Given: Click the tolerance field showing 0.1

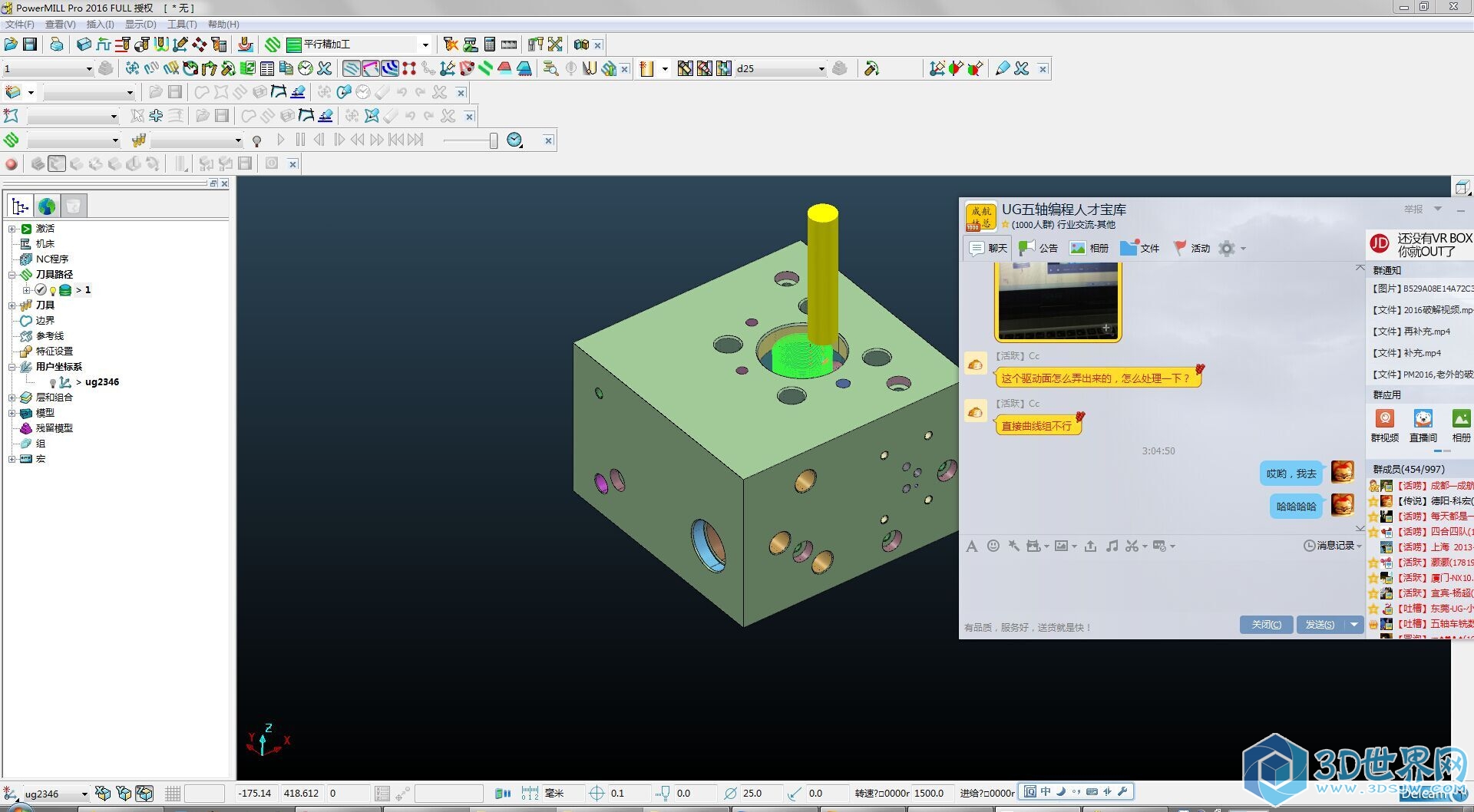Looking at the screenshot, I should coord(628,794).
